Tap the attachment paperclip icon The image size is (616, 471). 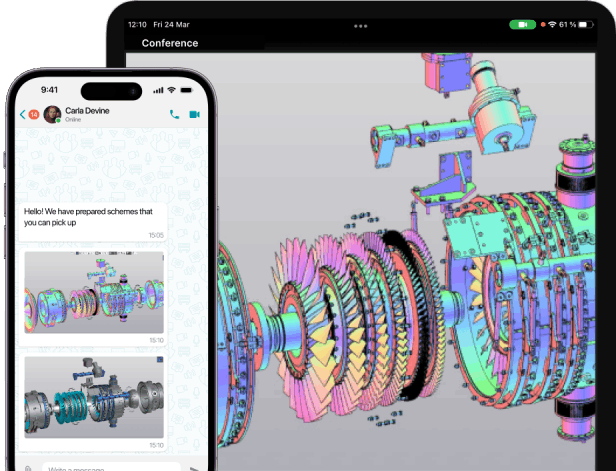(x=30, y=467)
